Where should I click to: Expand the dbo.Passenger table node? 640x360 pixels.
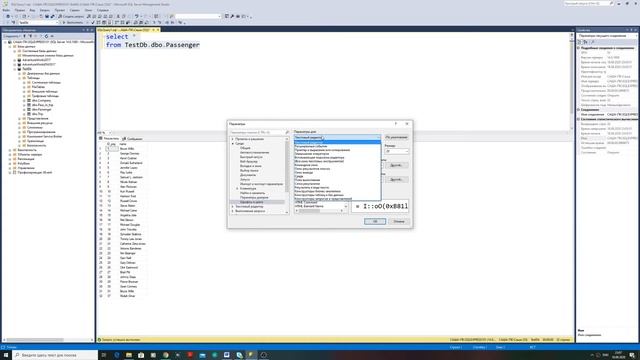pos(24,109)
